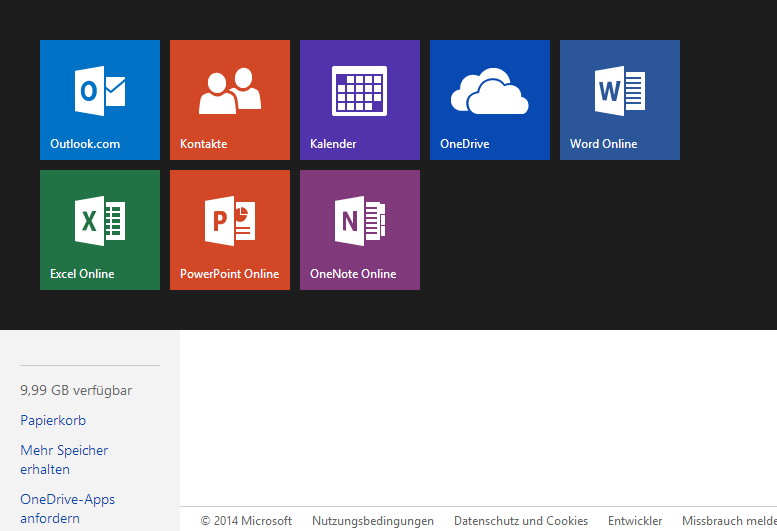Open the PowerPoint Online tile
This screenshot has height=531, width=777.
click(229, 230)
